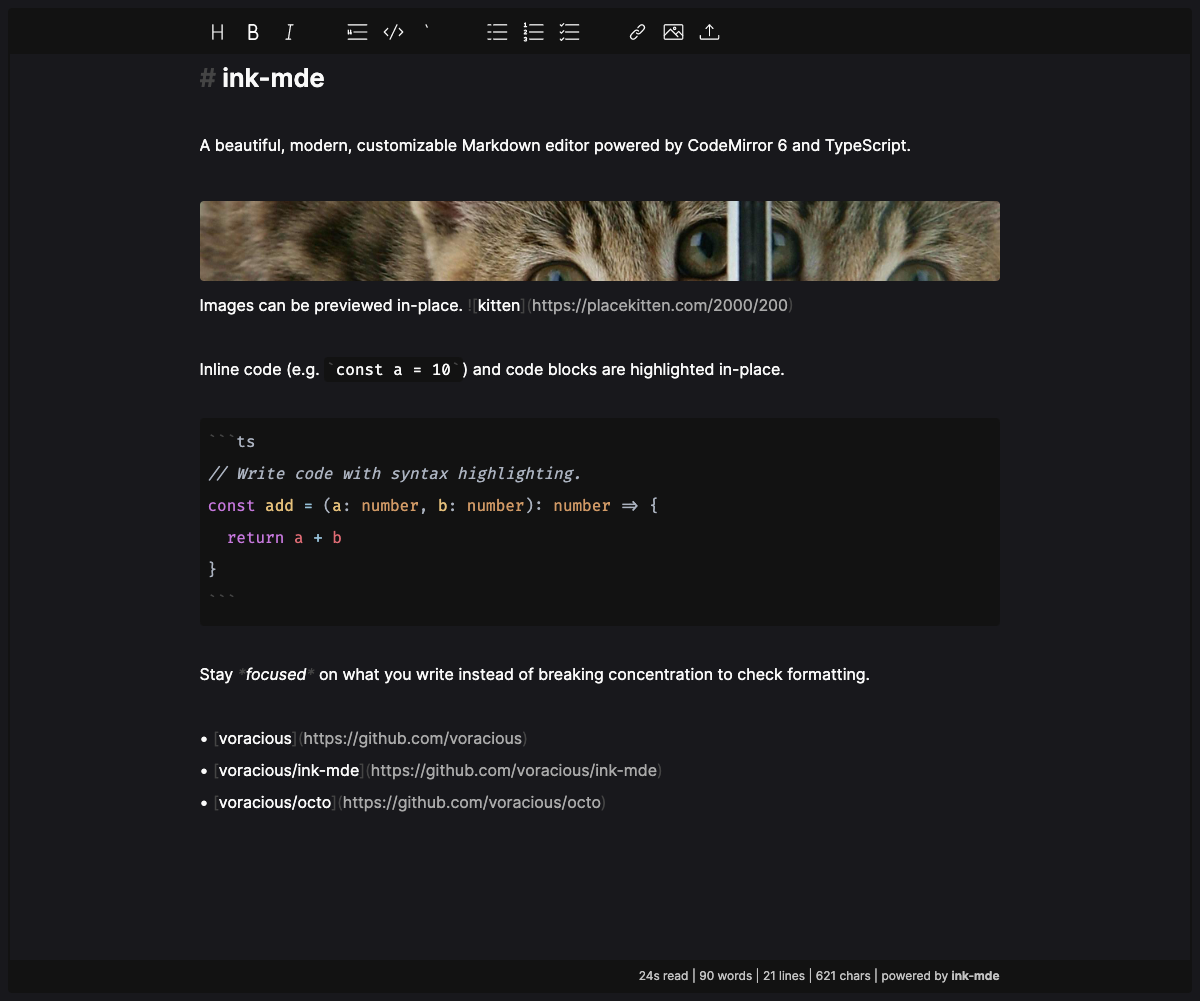The image size is (1200, 1001).
Task: Click the "21 lines" status entry
Action: pyautogui.click(x=783, y=976)
